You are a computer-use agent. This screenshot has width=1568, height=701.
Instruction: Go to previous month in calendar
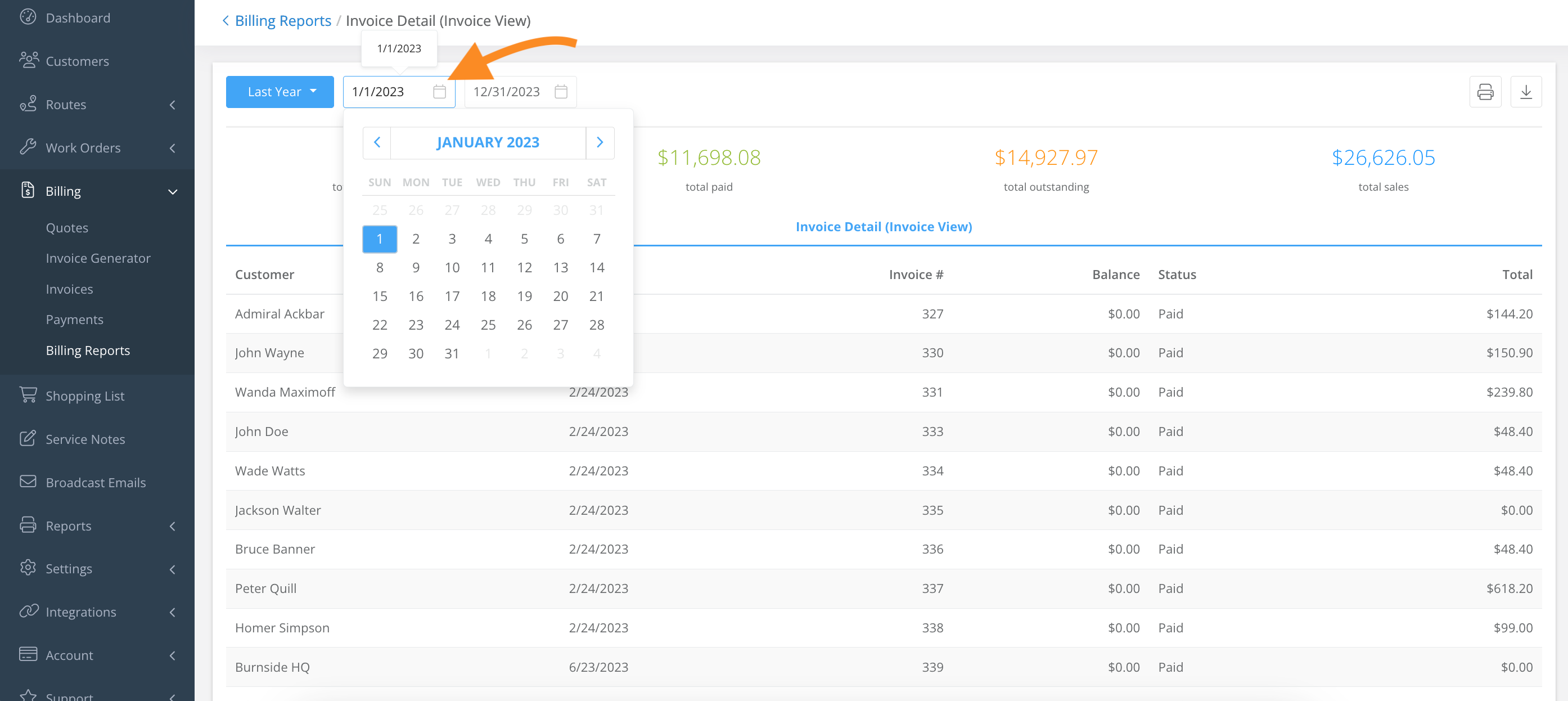377,142
